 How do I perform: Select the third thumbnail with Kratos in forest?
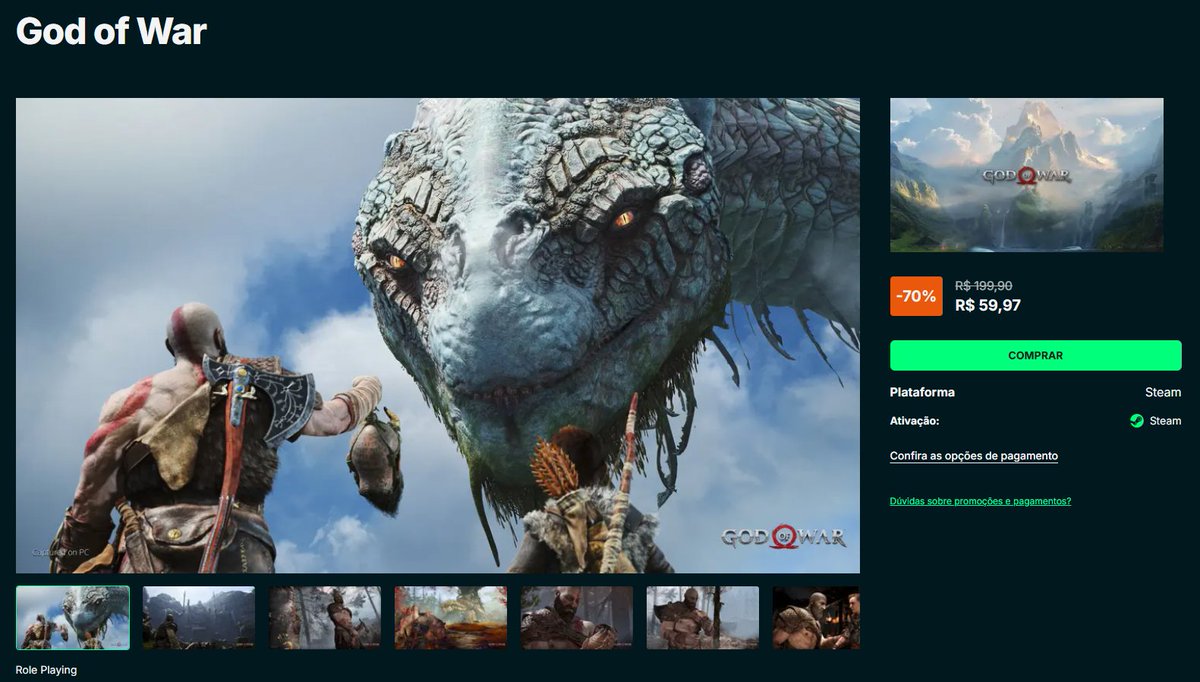[x=325, y=618]
